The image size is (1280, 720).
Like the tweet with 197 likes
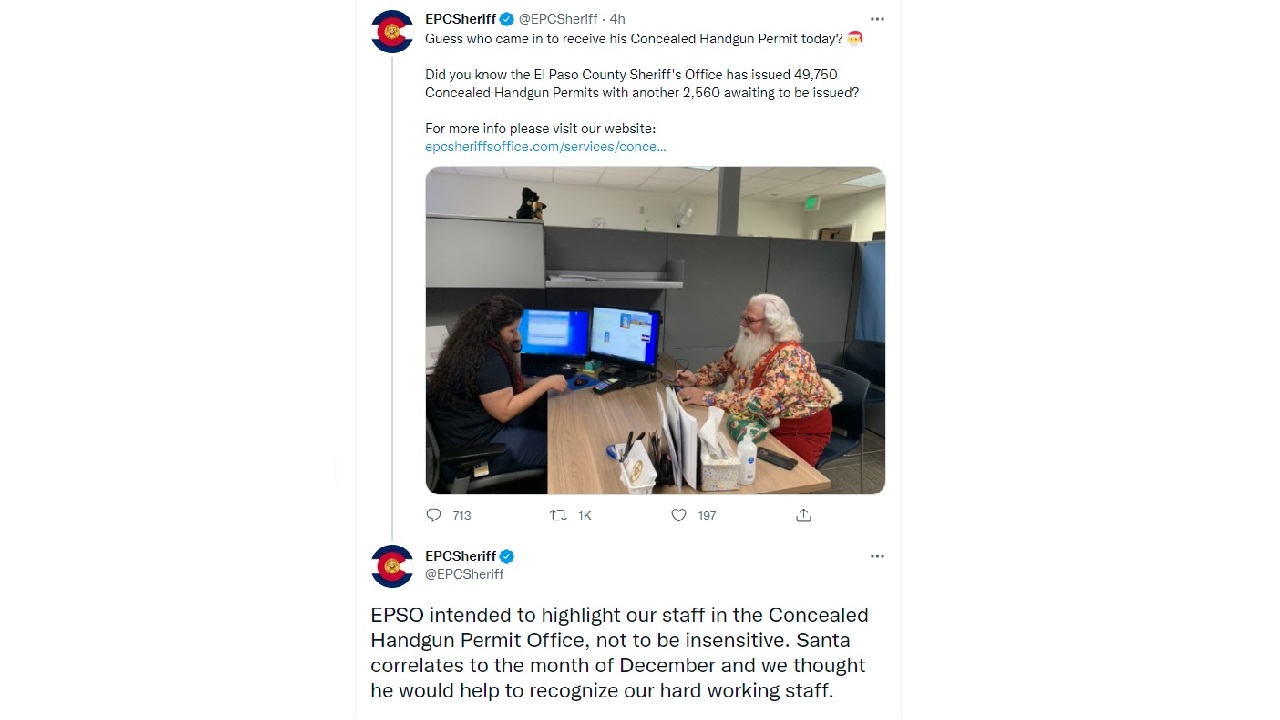[679, 515]
